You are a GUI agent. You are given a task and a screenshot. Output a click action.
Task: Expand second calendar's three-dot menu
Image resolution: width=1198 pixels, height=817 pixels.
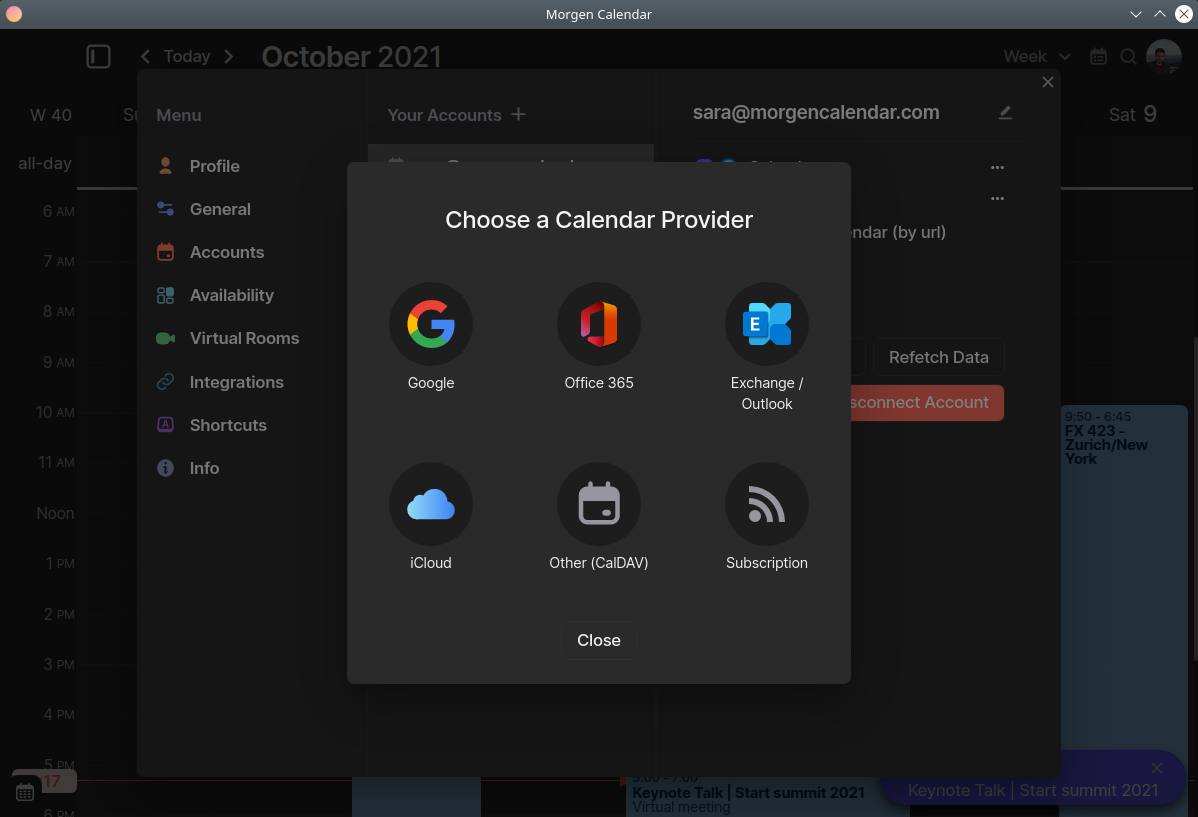click(x=997, y=199)
